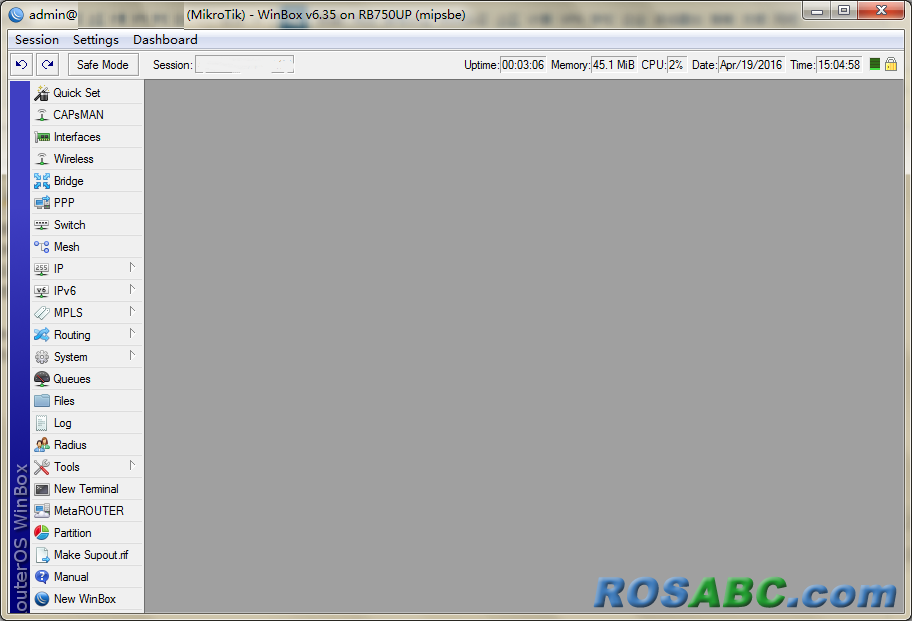Open the Switch menu entry
The image size is (912, 621).
click(x=86, y=225)
